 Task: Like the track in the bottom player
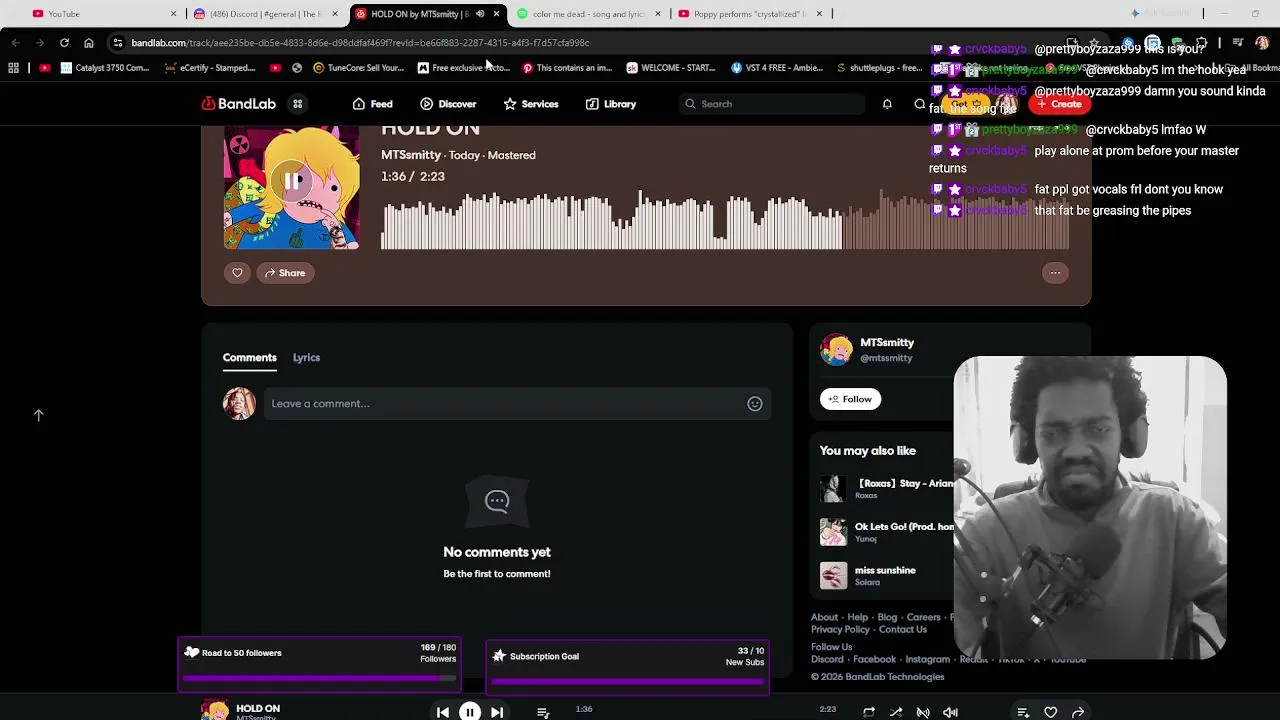[x=1051, y=712]
